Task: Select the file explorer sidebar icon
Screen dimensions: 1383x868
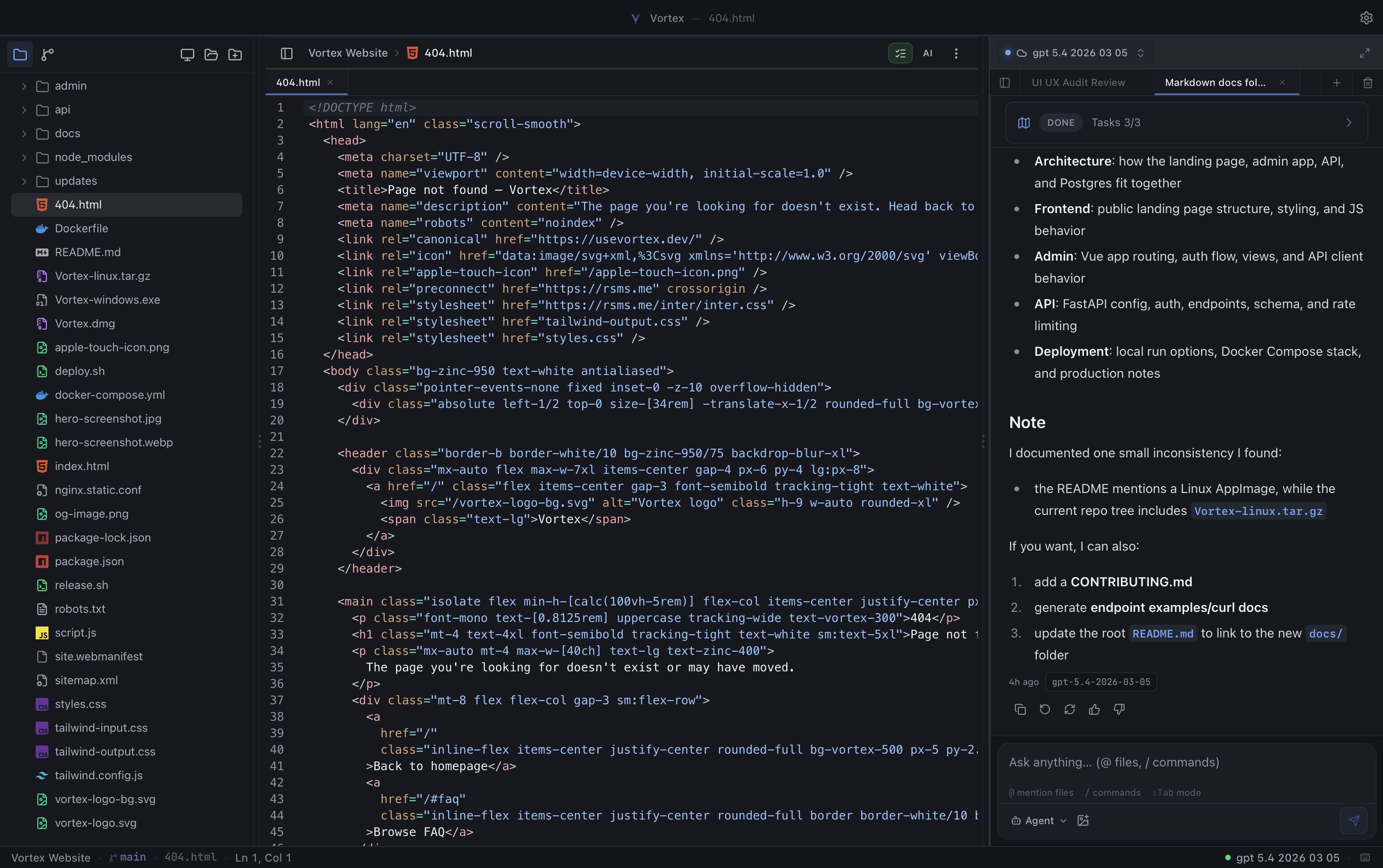Action: pos(20,54)
